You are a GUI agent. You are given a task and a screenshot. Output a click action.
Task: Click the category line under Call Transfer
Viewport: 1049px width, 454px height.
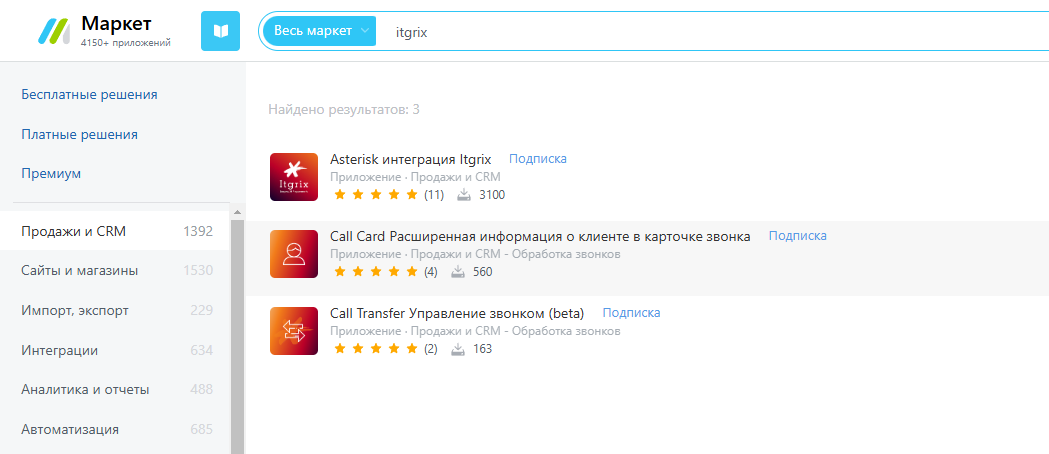(x=475, y=331)
